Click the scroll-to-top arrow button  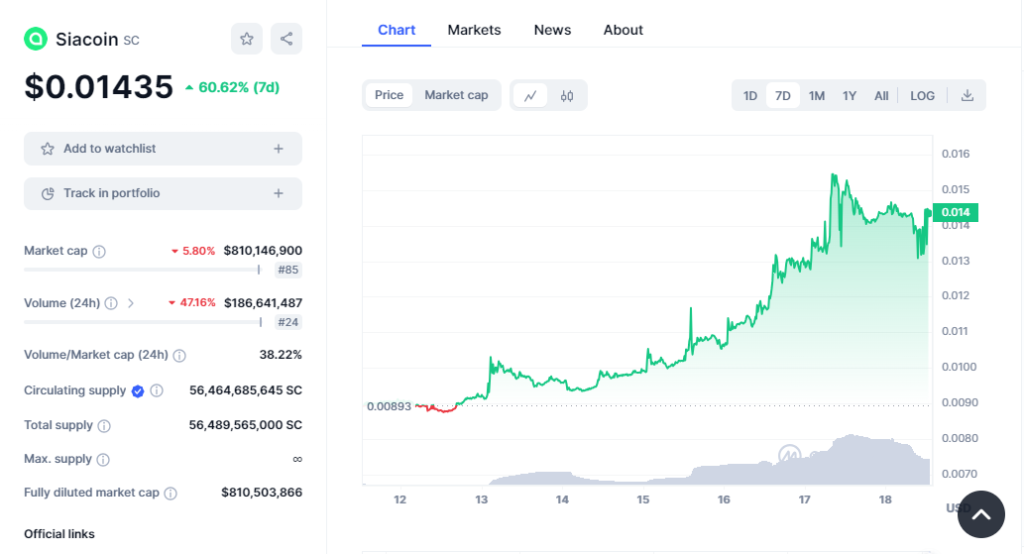[981, 514]
